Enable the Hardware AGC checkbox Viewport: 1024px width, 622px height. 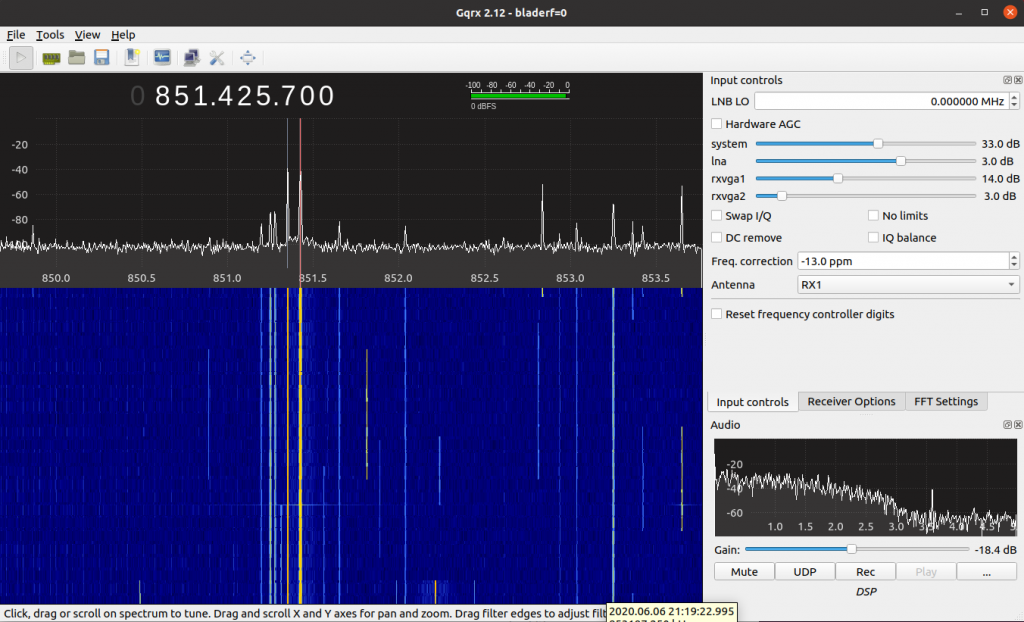[717, 123]
